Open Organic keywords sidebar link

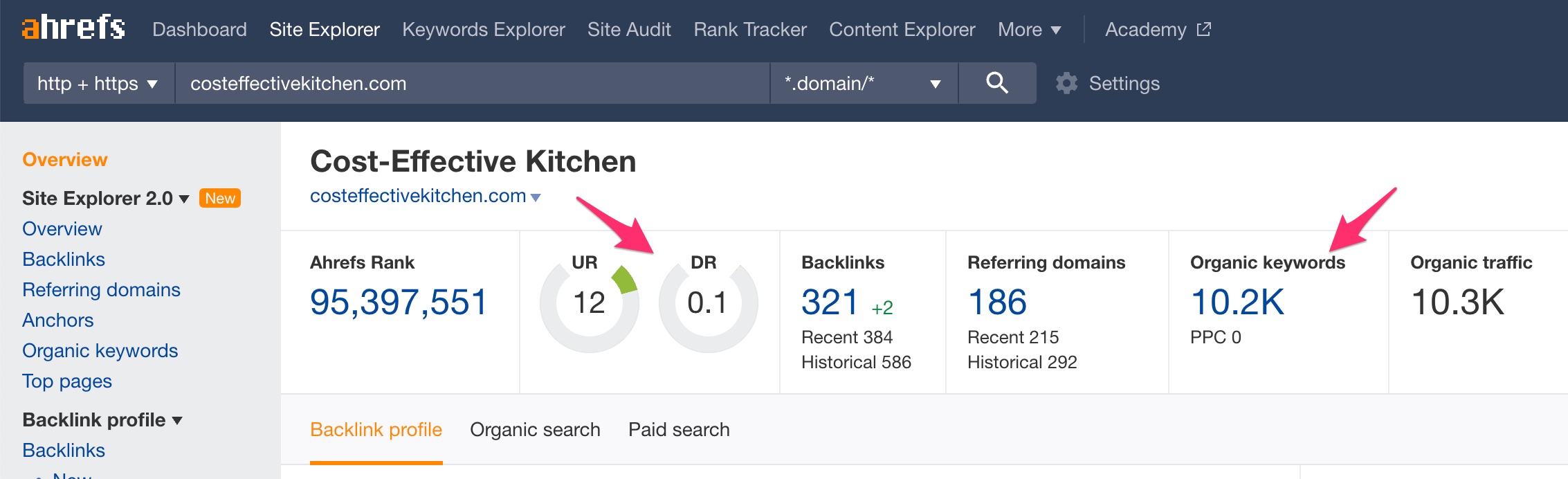click(x=100, y=350)
